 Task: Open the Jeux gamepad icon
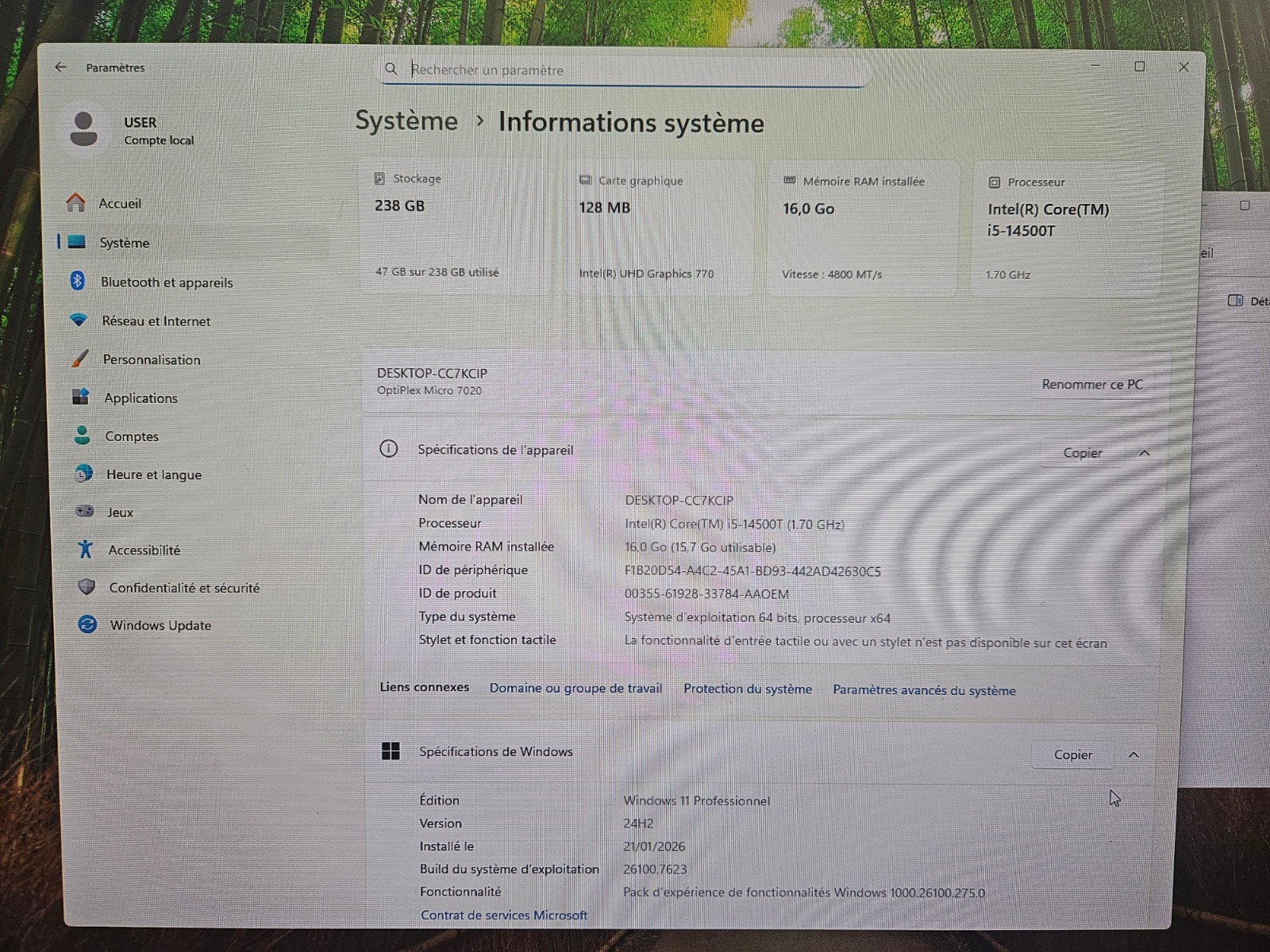pyautogui.click(x=84, y=512)
